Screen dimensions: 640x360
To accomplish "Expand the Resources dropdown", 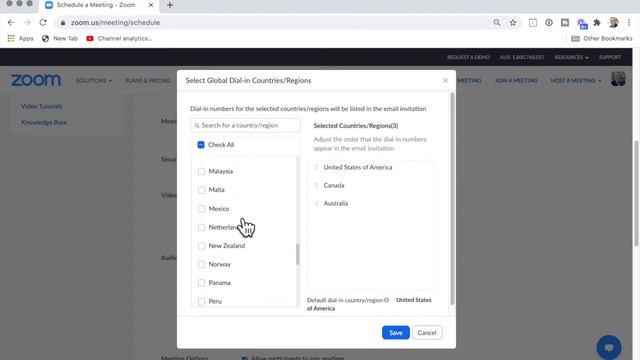I will coord(571,57).
